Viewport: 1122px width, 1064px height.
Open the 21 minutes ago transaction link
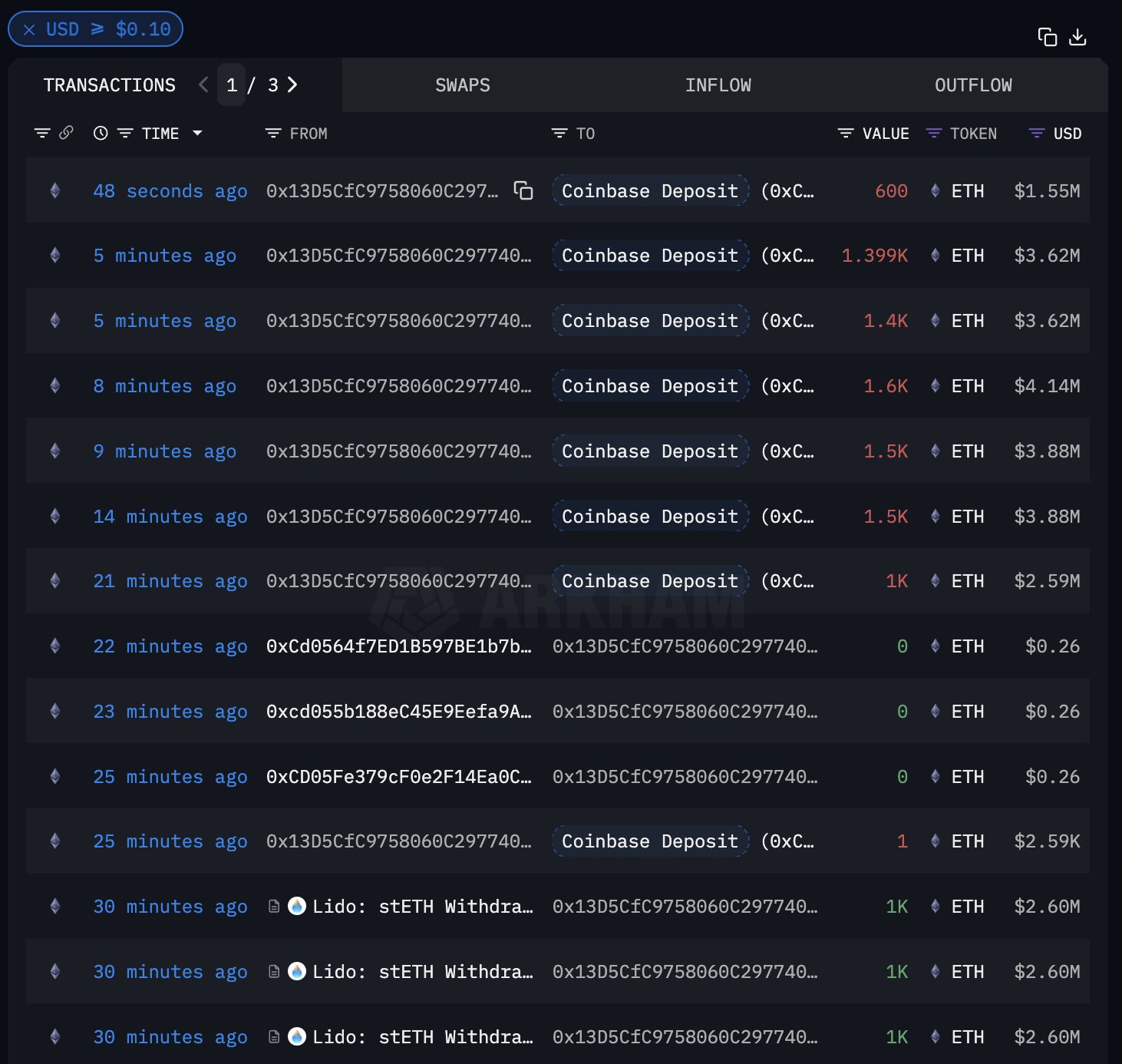[x=170, y=581]
